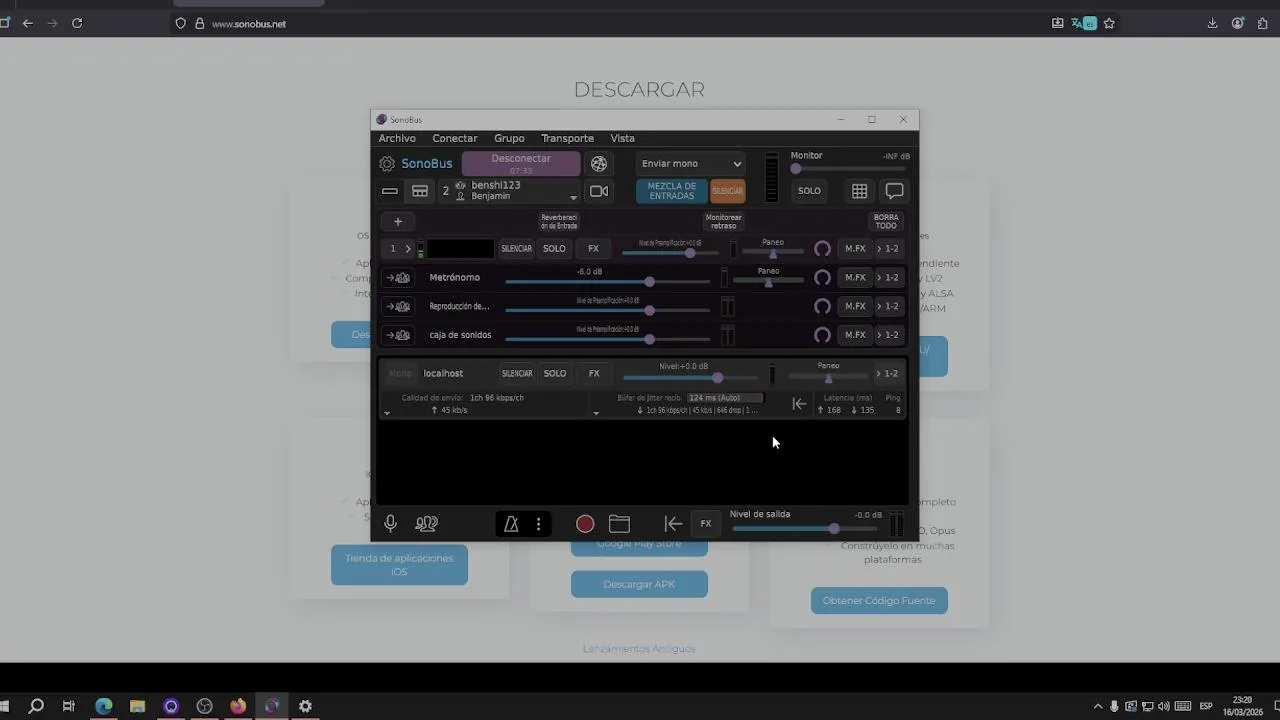Open the recordings folder icon

pyautogui.click(x=619, y=524)
